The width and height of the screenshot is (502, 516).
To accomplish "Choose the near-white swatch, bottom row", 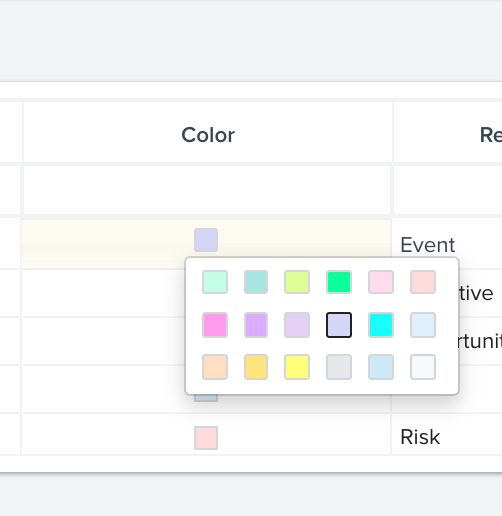I will (x=423, y=367).
